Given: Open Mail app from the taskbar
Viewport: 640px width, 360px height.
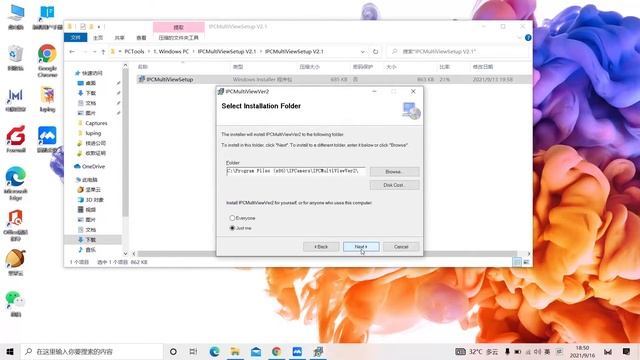Looking at the screenshot, I should coord(256,351).
